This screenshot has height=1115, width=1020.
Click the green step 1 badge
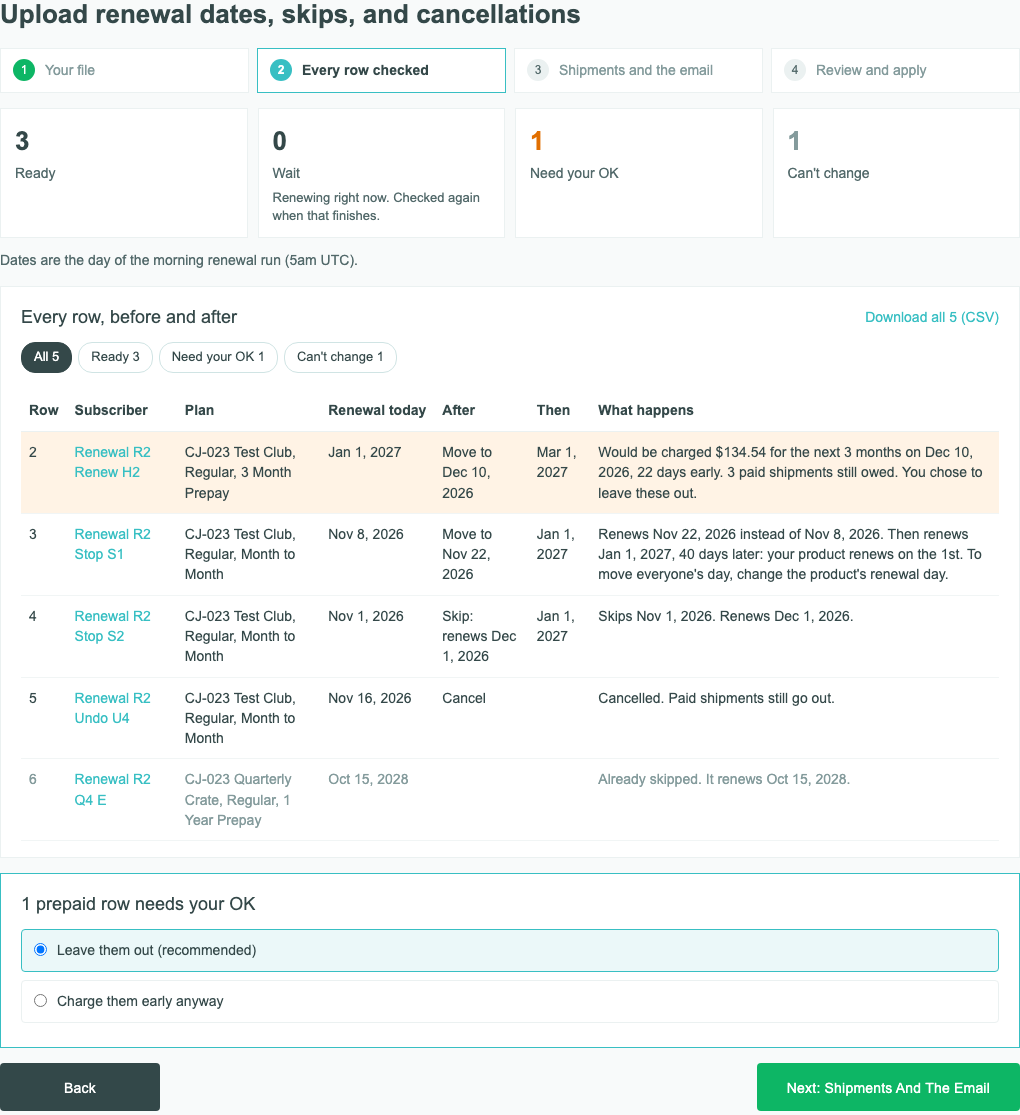pyautogui.click(x=24, y=70)
